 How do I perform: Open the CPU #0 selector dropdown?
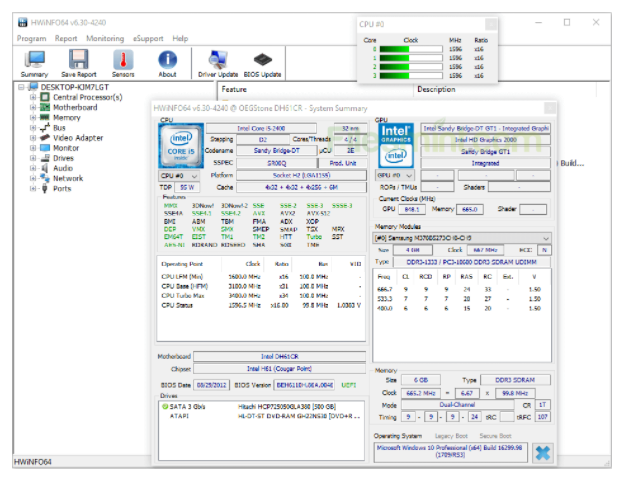(x=179, y=176)
